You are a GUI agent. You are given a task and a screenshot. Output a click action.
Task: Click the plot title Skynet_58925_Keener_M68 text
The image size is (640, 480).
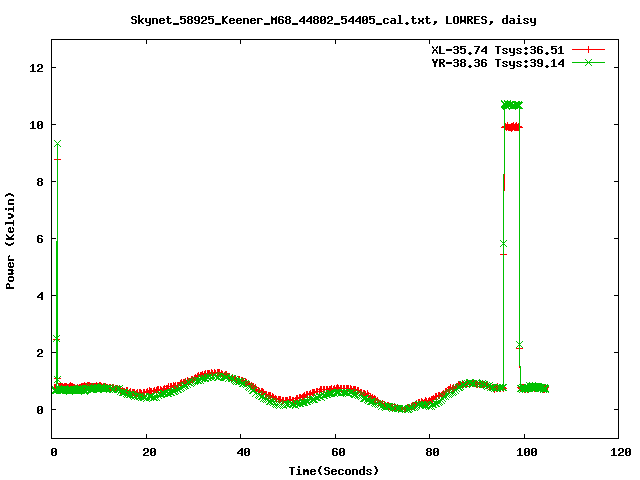333,20
